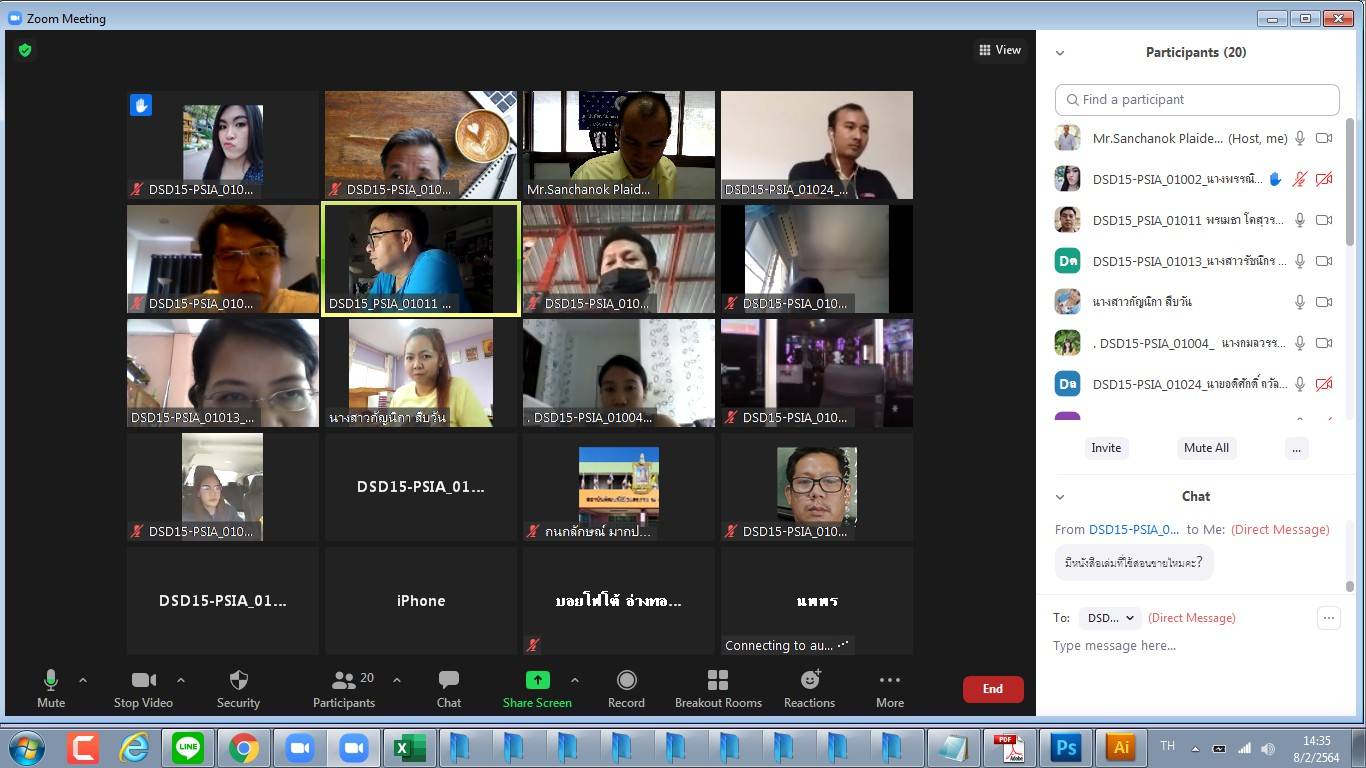1366x768 pixels.
Task: Click the green Share Screen icon
Action: pos(537,681)
